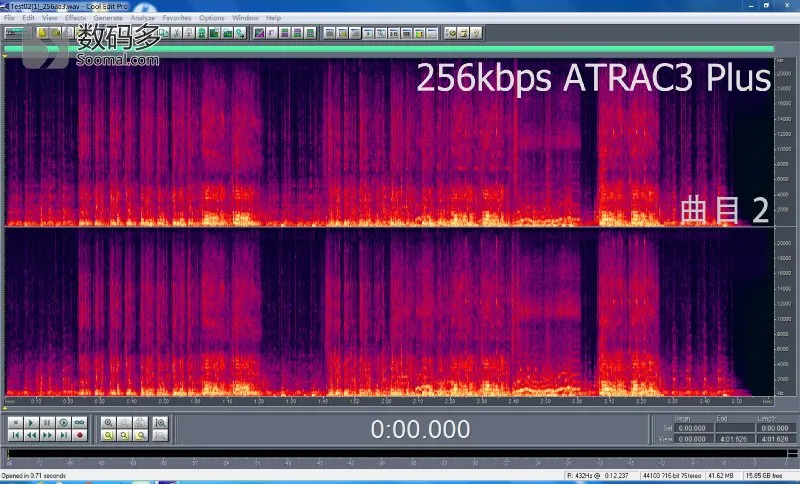Screen dimensions: 800x484
Task: Click the 1:00 mark on time ruler
Action: [x=195, y=402]
